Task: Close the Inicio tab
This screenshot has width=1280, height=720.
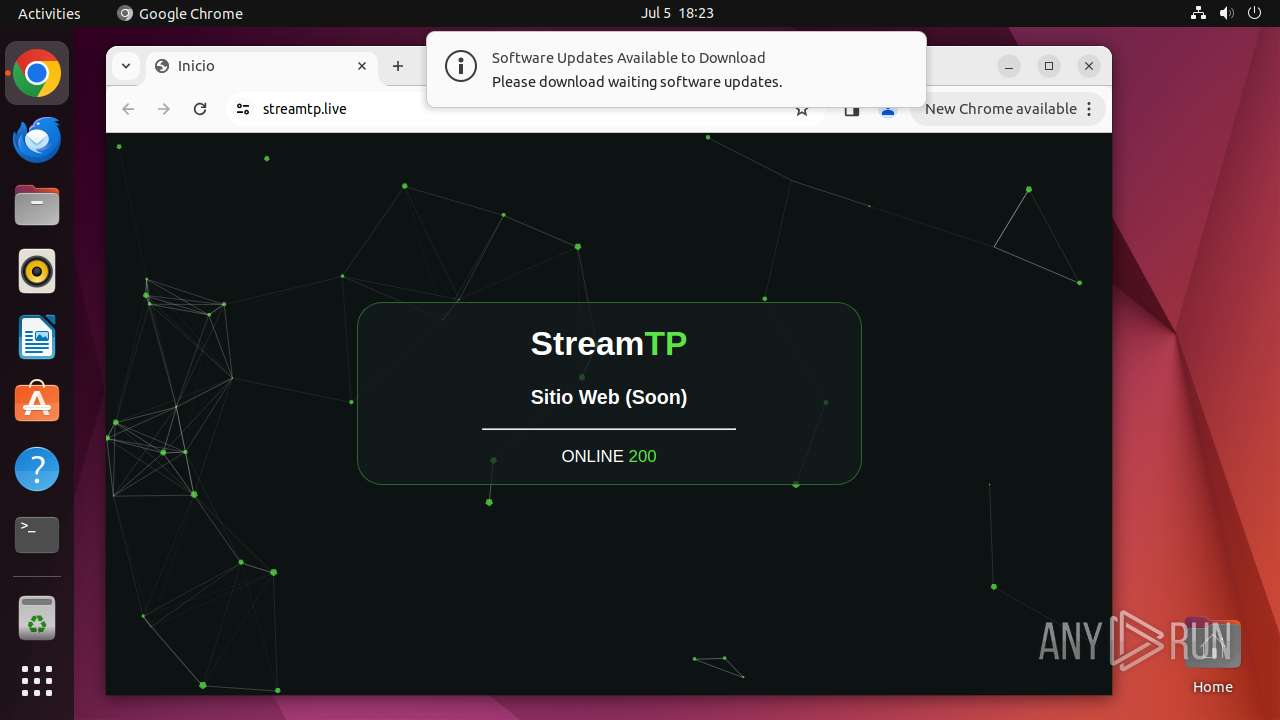Action: [x=362, y=66]
